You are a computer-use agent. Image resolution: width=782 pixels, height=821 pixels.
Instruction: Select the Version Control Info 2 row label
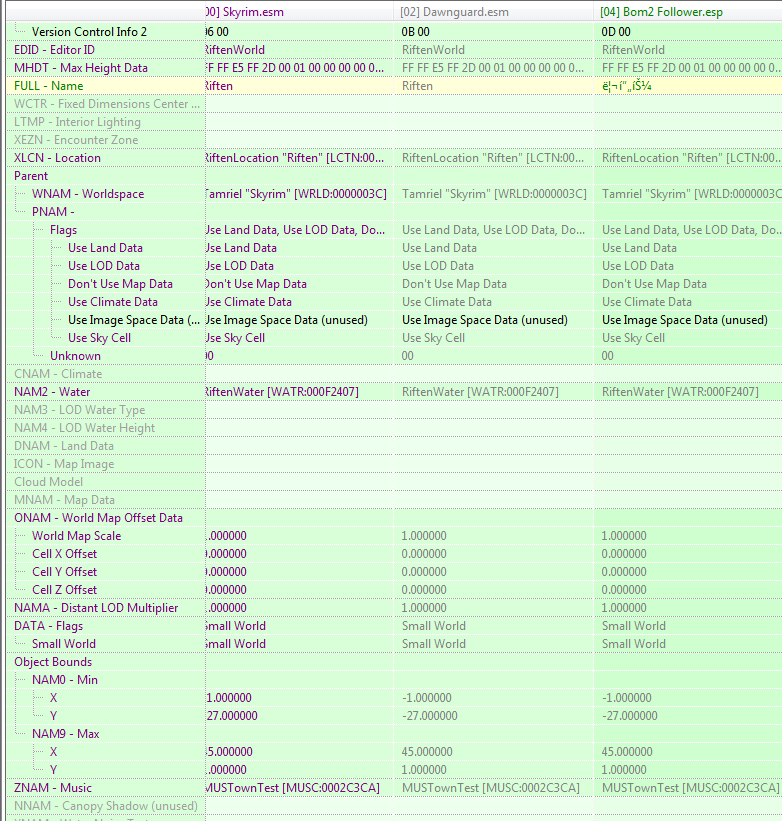89,32
